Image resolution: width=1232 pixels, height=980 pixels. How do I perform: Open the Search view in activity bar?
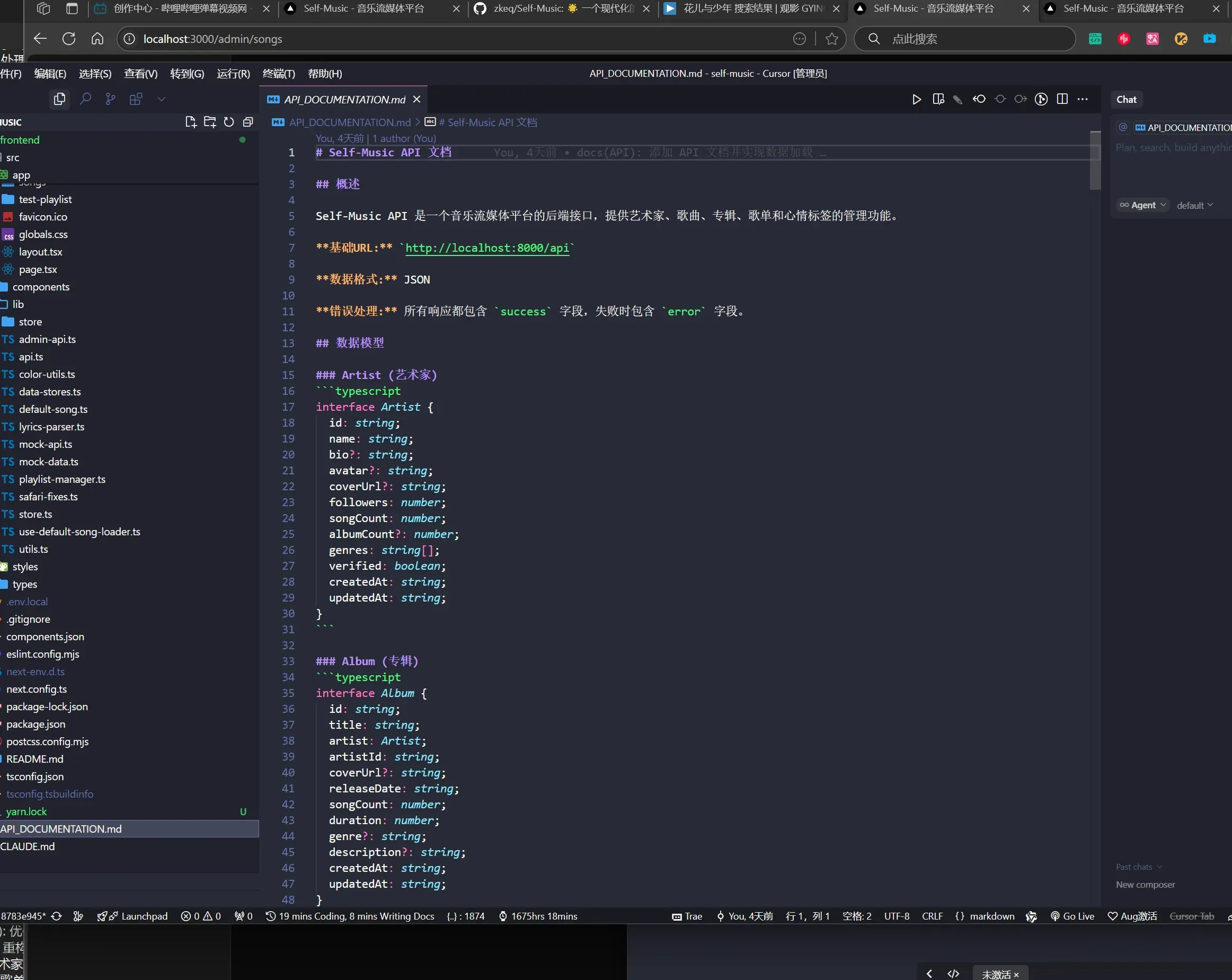(x=85, y=100)
